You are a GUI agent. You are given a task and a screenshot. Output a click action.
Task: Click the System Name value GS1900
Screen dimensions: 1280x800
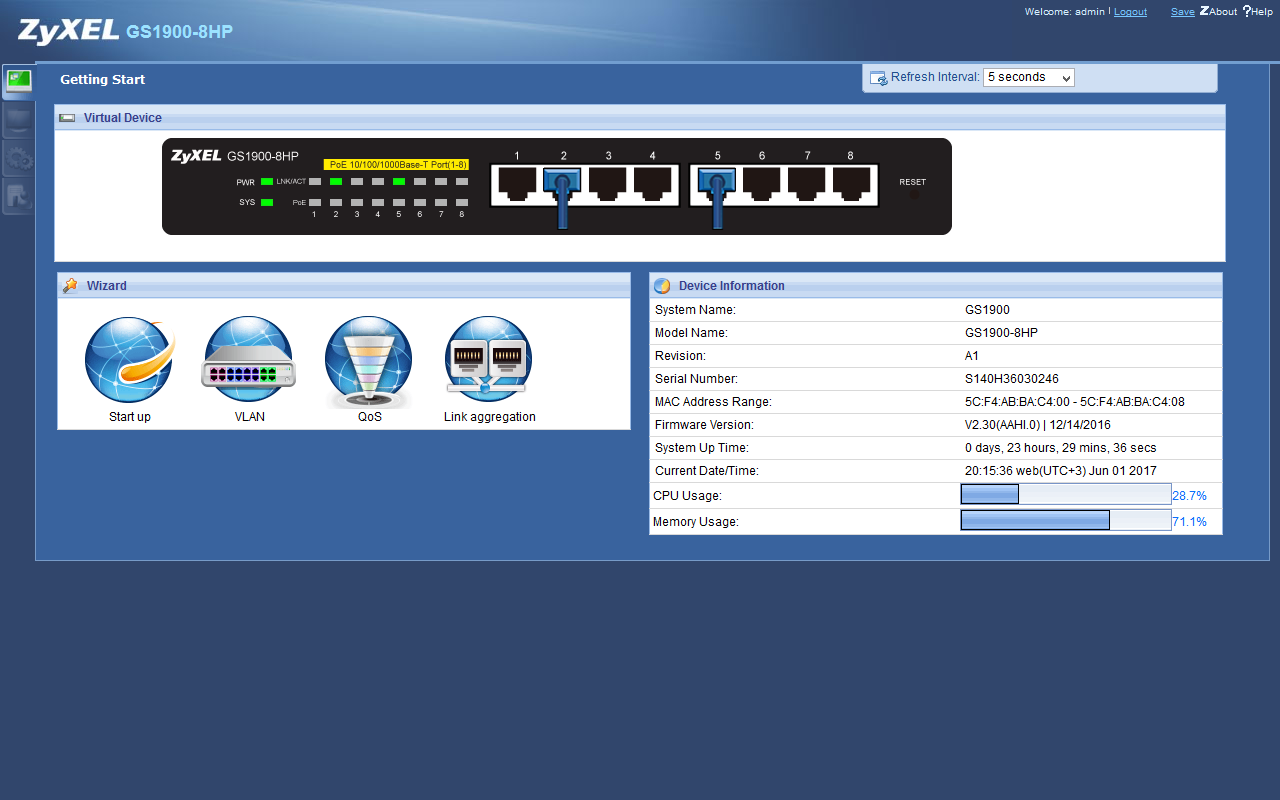987,310
